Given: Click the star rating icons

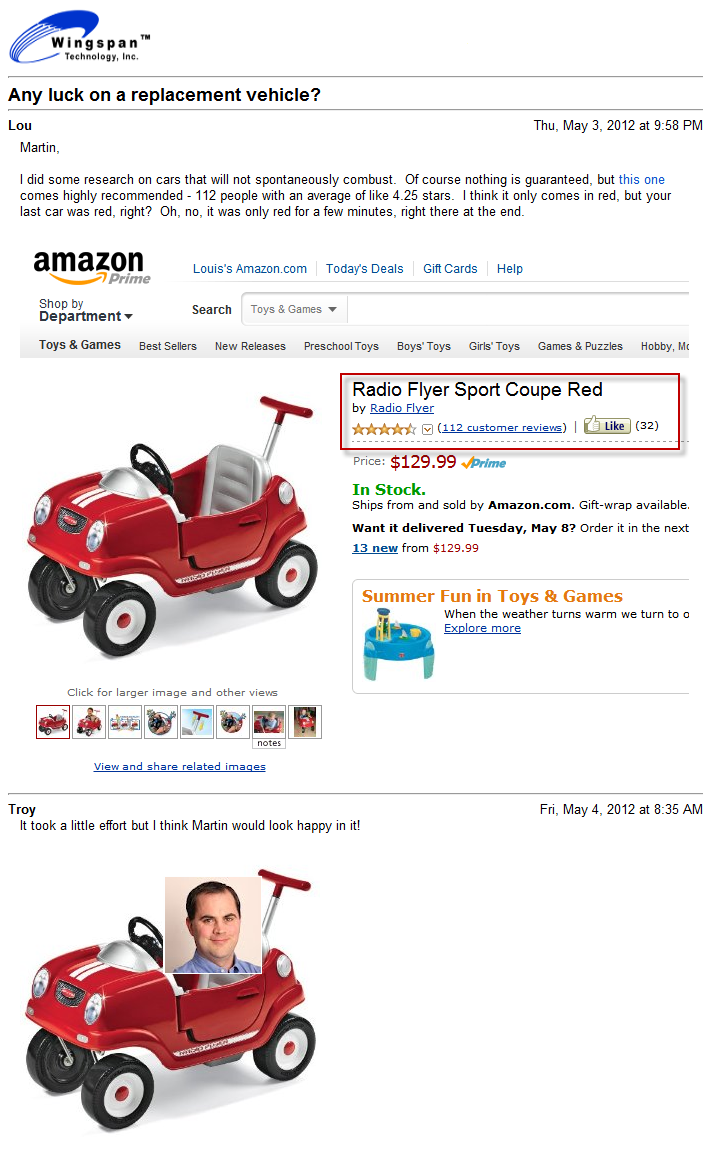Looking at the screenshot, I should [384, 428].
